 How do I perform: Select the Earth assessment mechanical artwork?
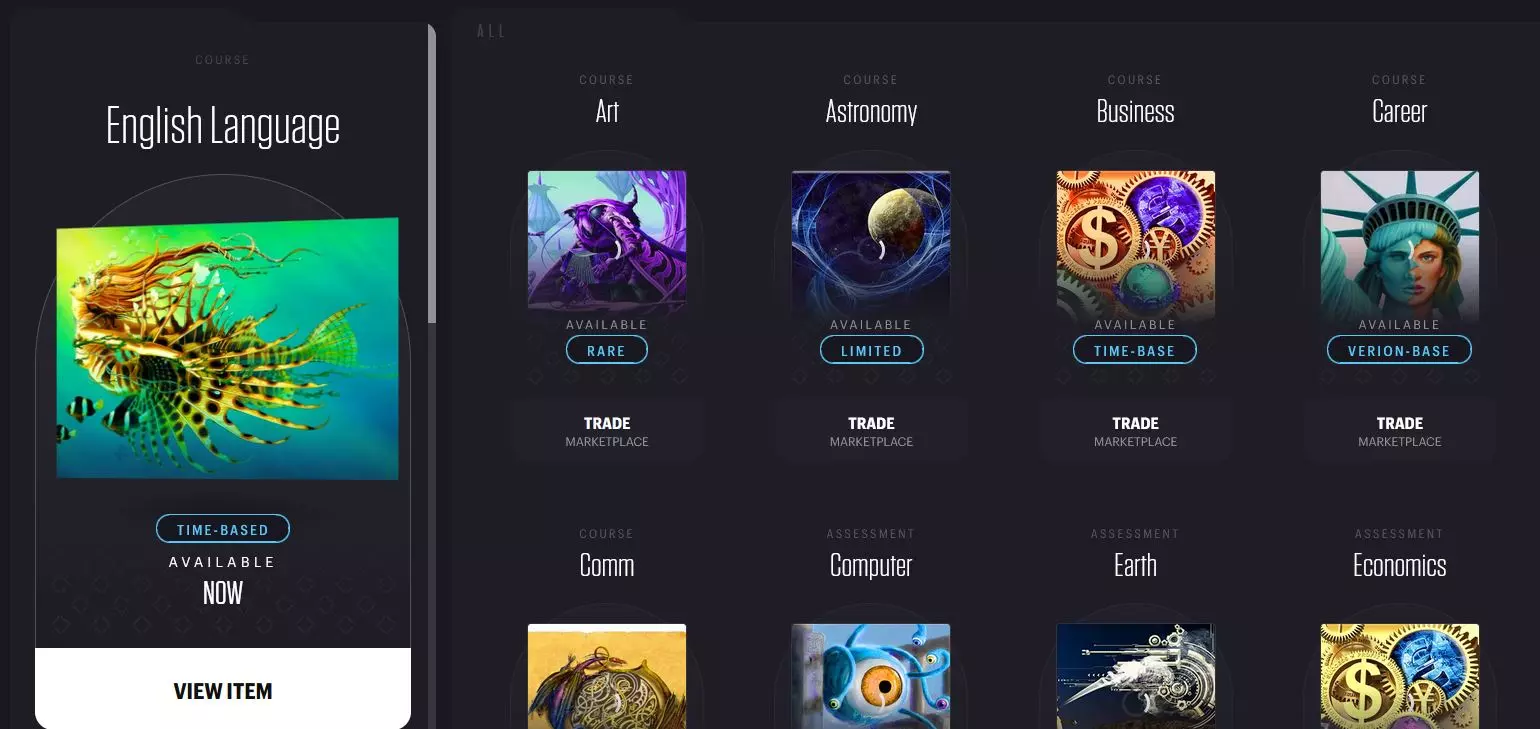[x=1136, y=676]
